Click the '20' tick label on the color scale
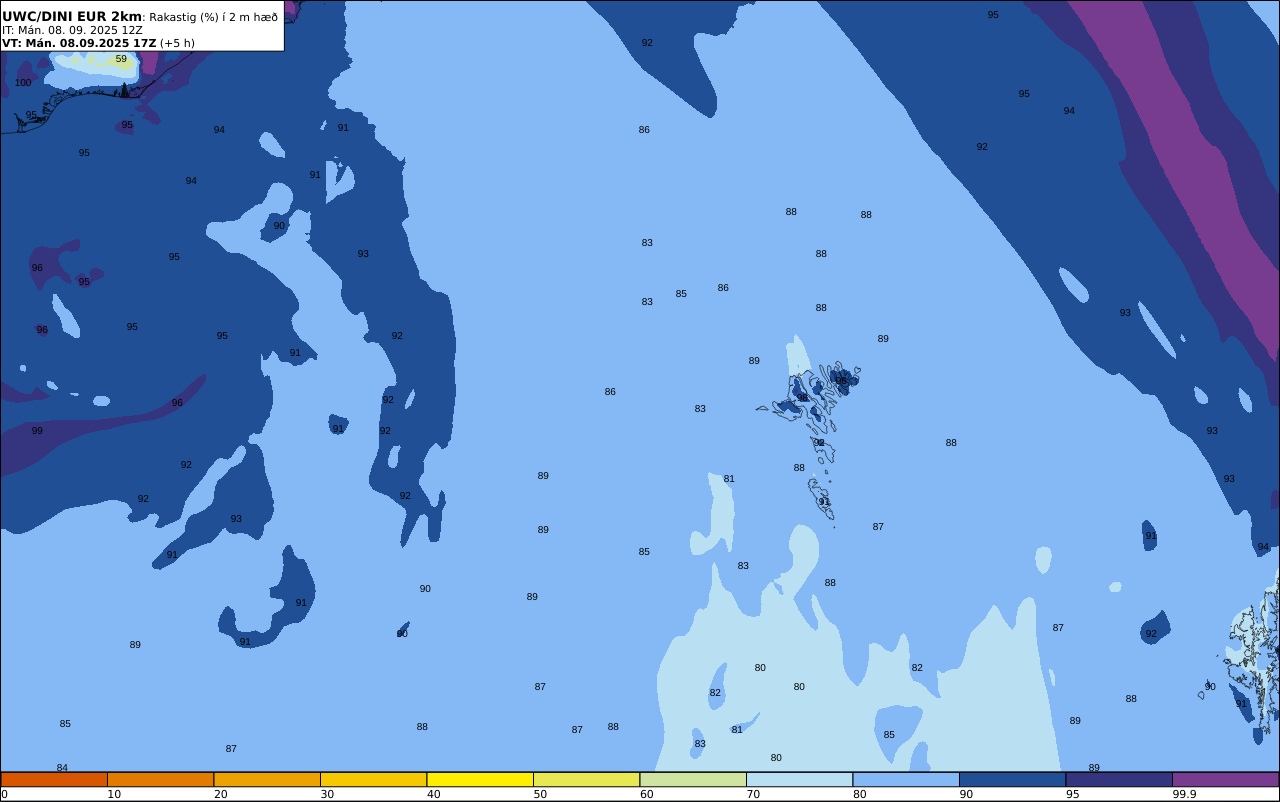 coord(221,794)
